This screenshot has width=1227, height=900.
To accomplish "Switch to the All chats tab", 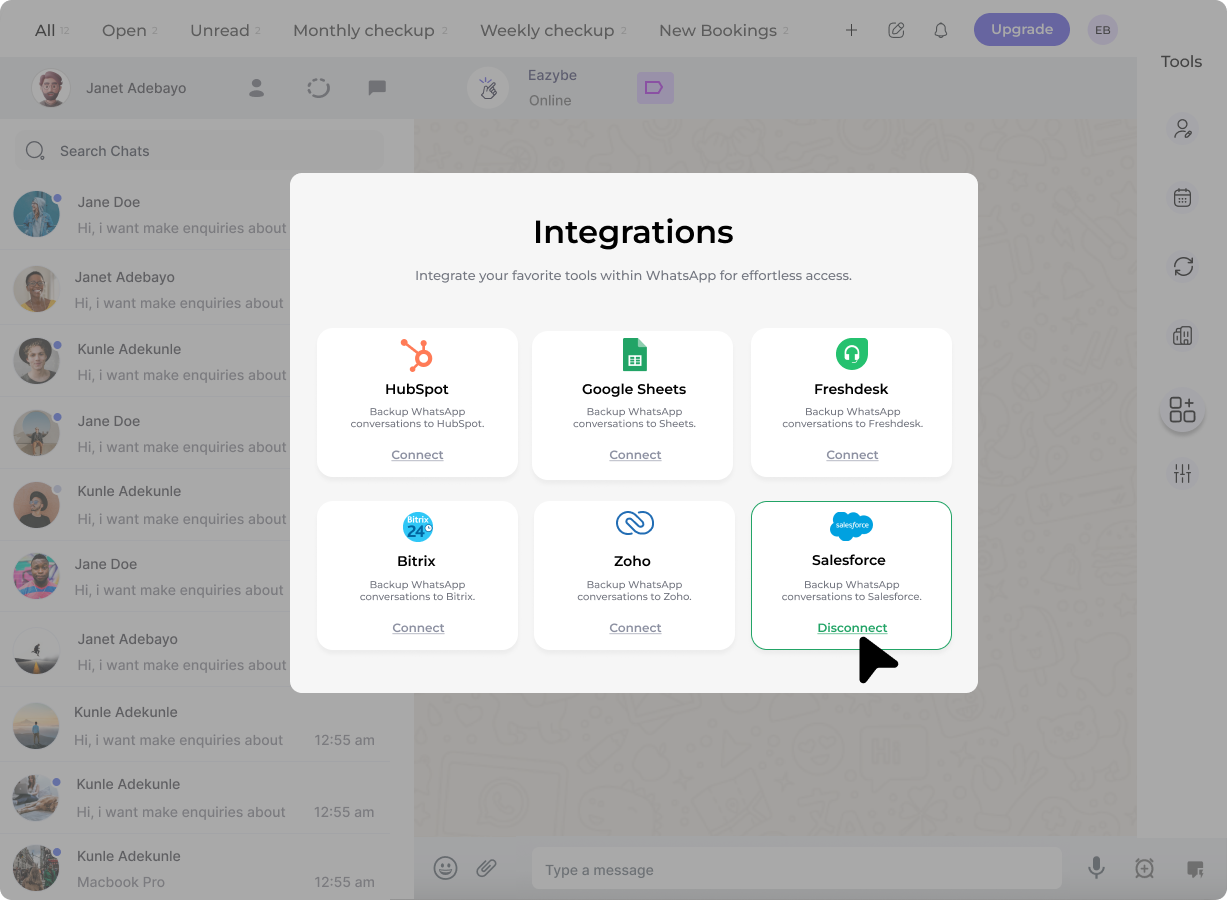I will [x=45, y=30].
